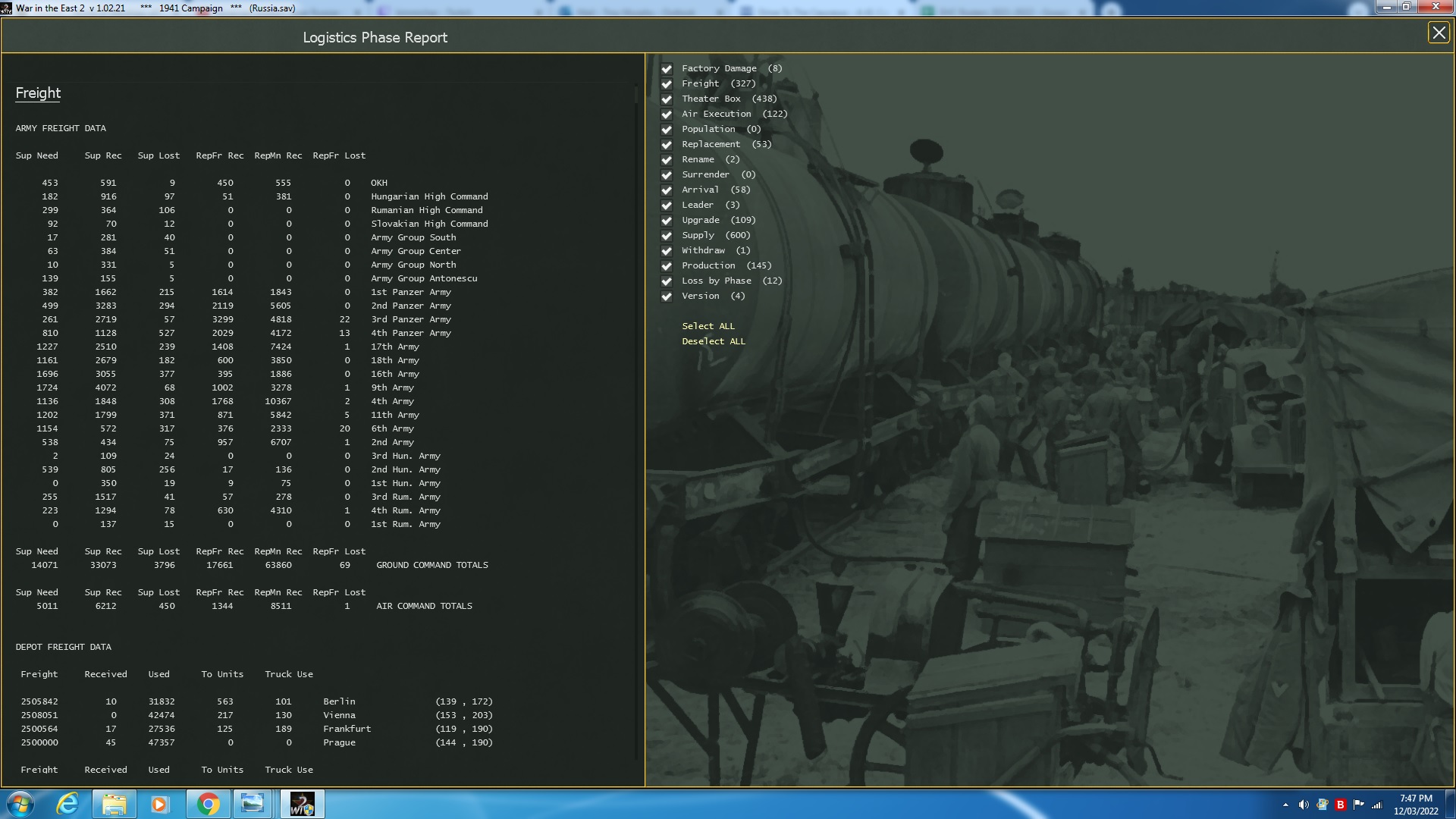Toggle the Upgrade (109) checkbox

(x=667, y=221)
